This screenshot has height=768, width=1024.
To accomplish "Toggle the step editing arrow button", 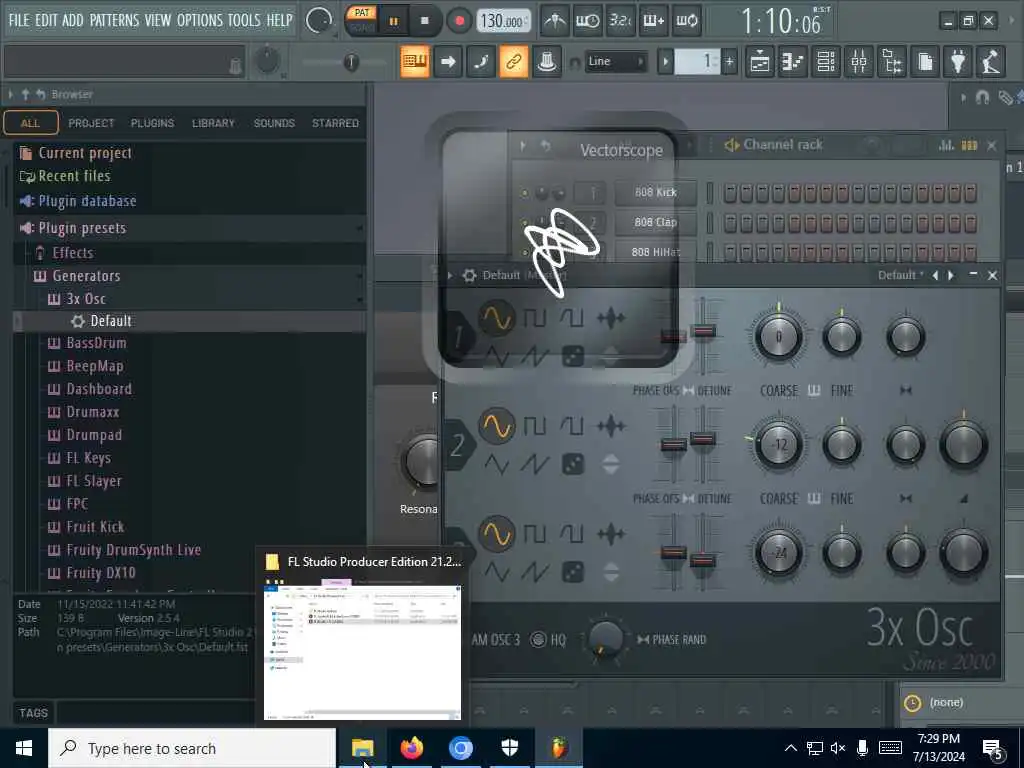I will (448, 62).
